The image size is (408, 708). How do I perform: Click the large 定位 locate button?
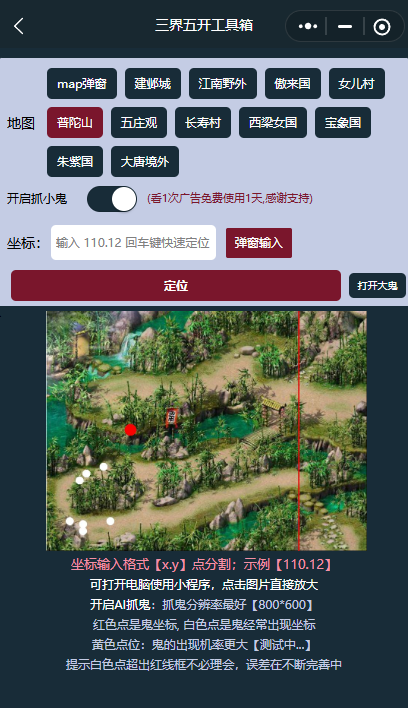pos(176,285)
